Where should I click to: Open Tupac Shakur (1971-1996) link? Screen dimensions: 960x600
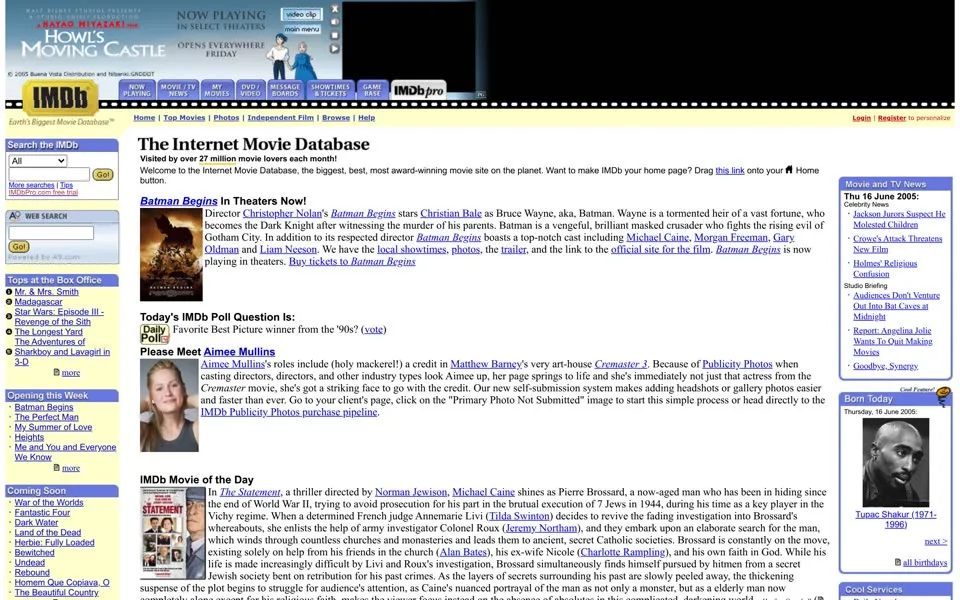tap(896, 519)
